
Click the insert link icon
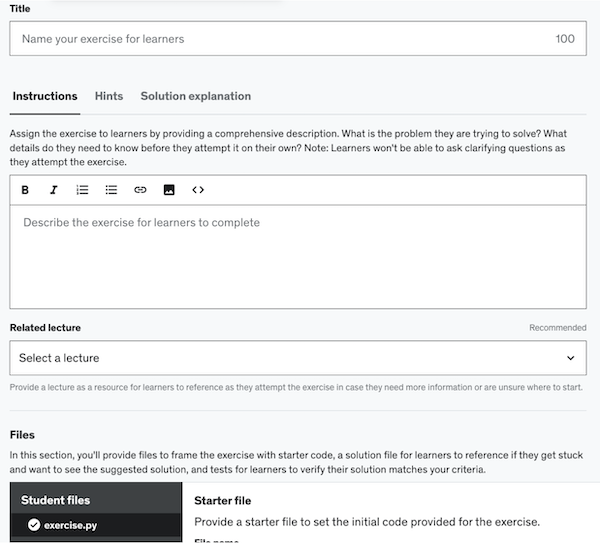point(140,190)
